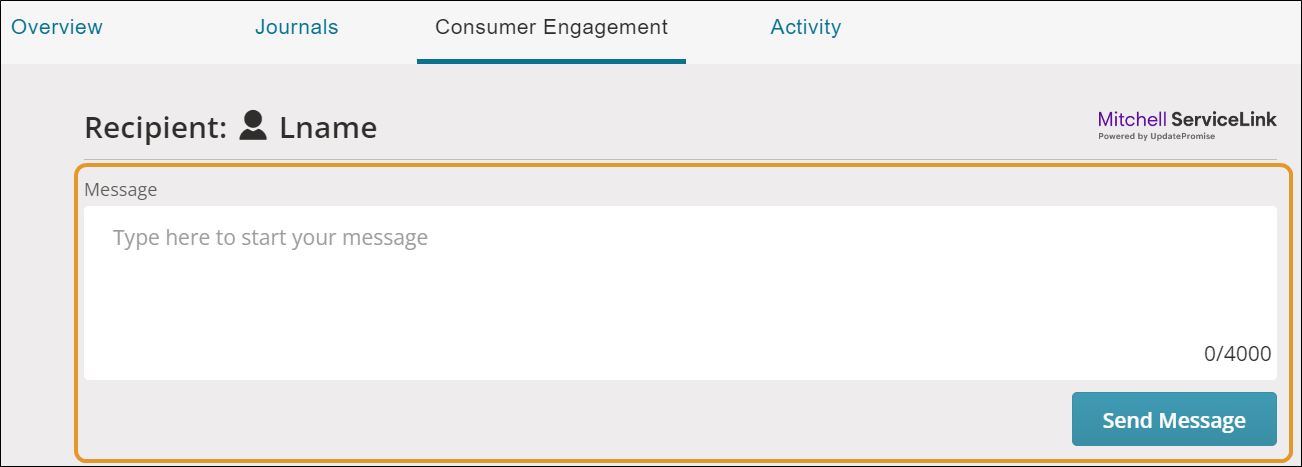This screenshot has width=1302, height=467.
Task: Click the Recipient: heading text
Action: (x=157, y=128)
